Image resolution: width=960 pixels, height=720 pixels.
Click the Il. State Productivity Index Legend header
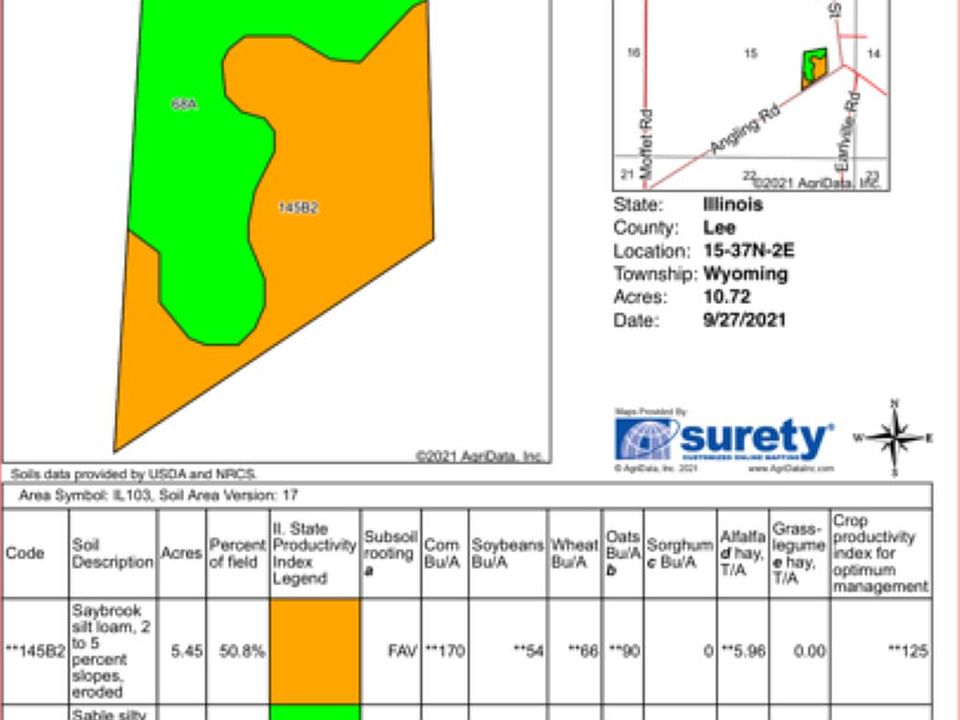[x=314, y=553]
